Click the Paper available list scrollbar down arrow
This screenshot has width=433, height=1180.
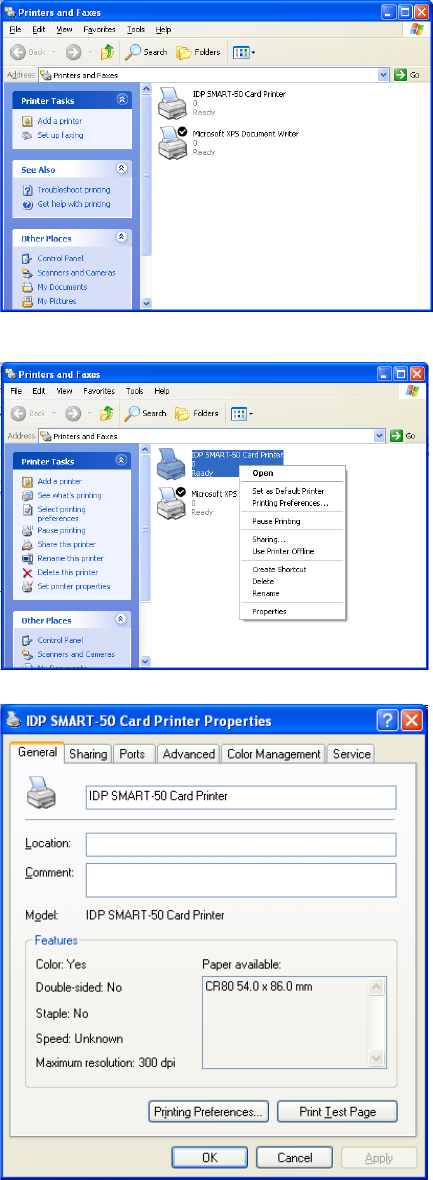(x=378, y=1057)
